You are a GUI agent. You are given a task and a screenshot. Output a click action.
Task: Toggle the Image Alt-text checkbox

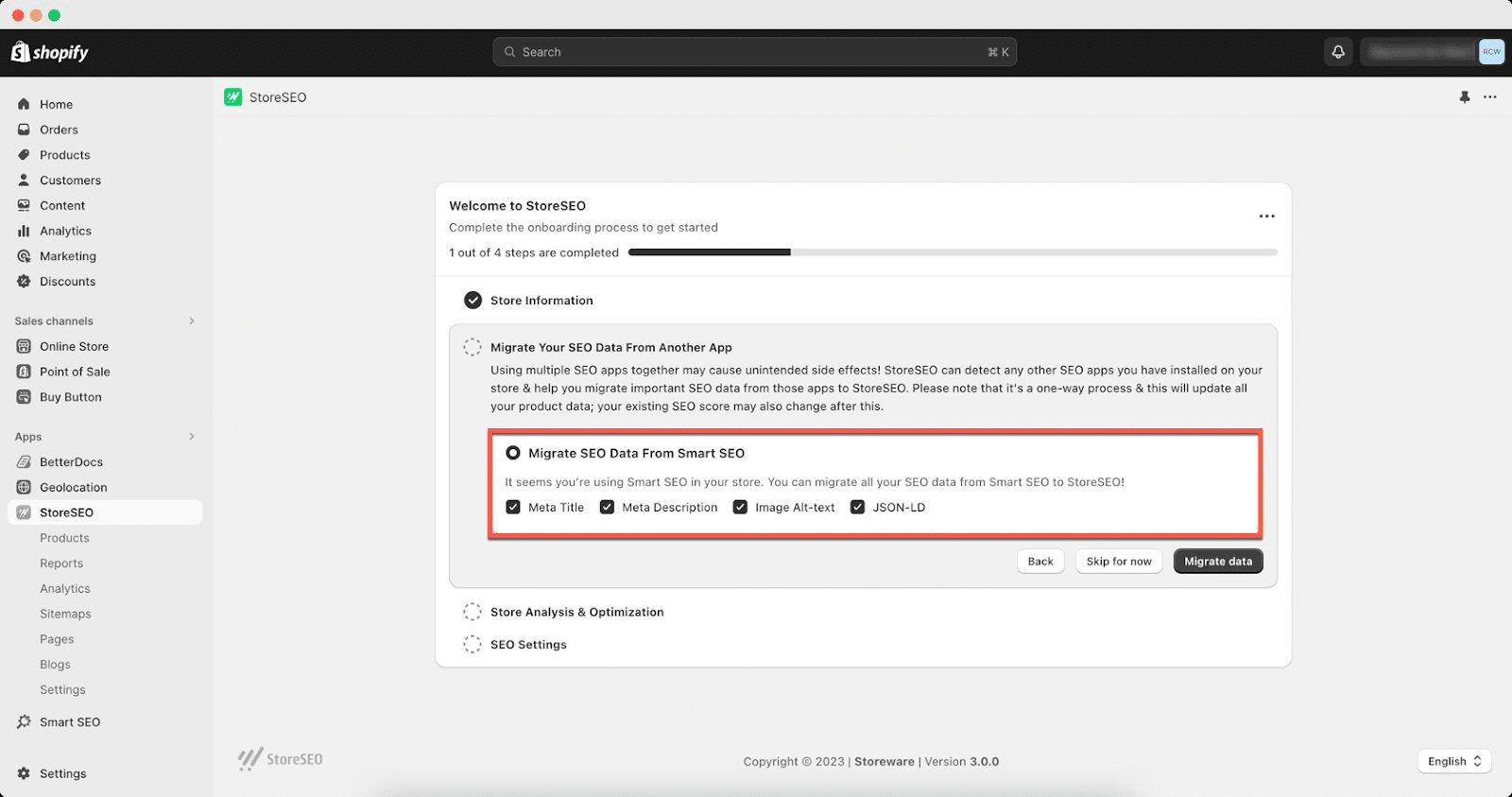[x=740, y=507]
